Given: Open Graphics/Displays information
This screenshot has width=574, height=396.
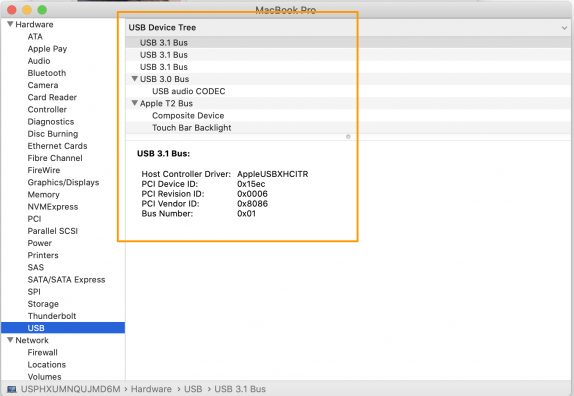Looking at the screenshot, I should (x=63, y=182).
